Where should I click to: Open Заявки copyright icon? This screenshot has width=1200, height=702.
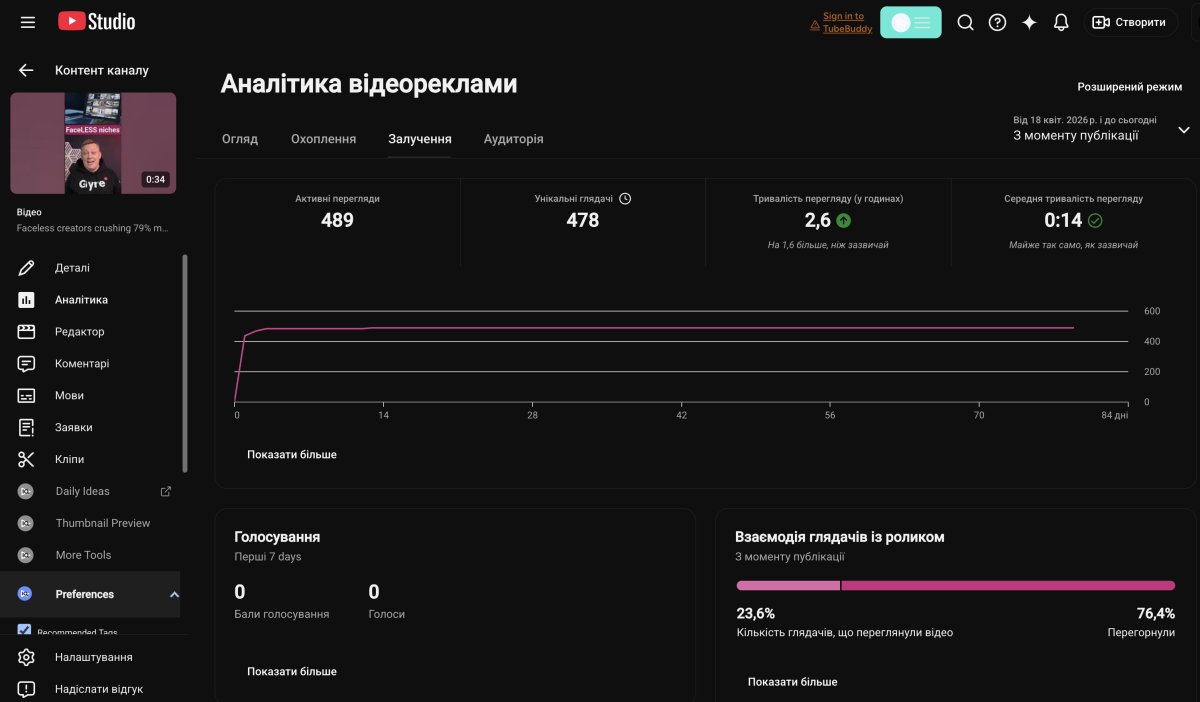(x=26, y=428)
